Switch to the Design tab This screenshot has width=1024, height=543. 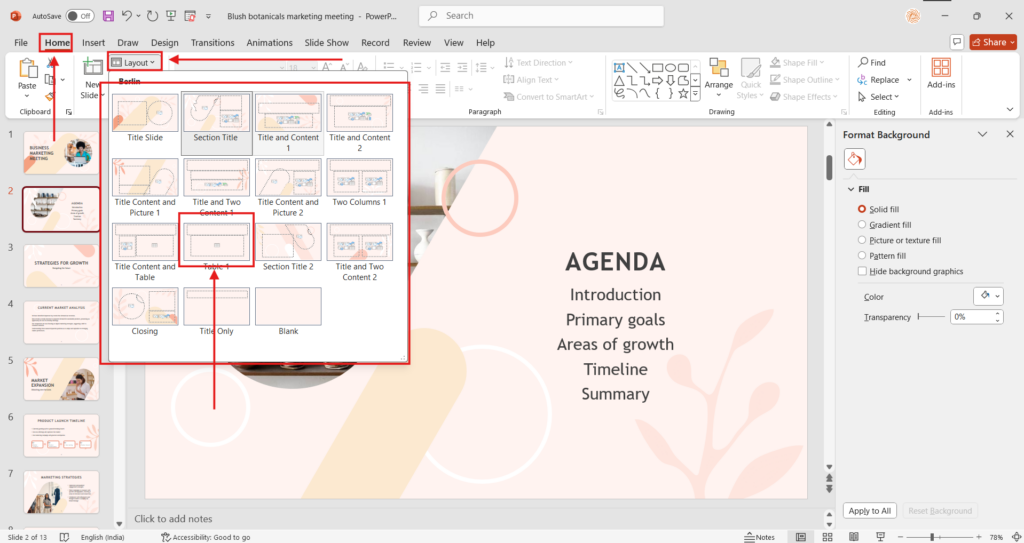pyautogui.click(x=164, y=43)
